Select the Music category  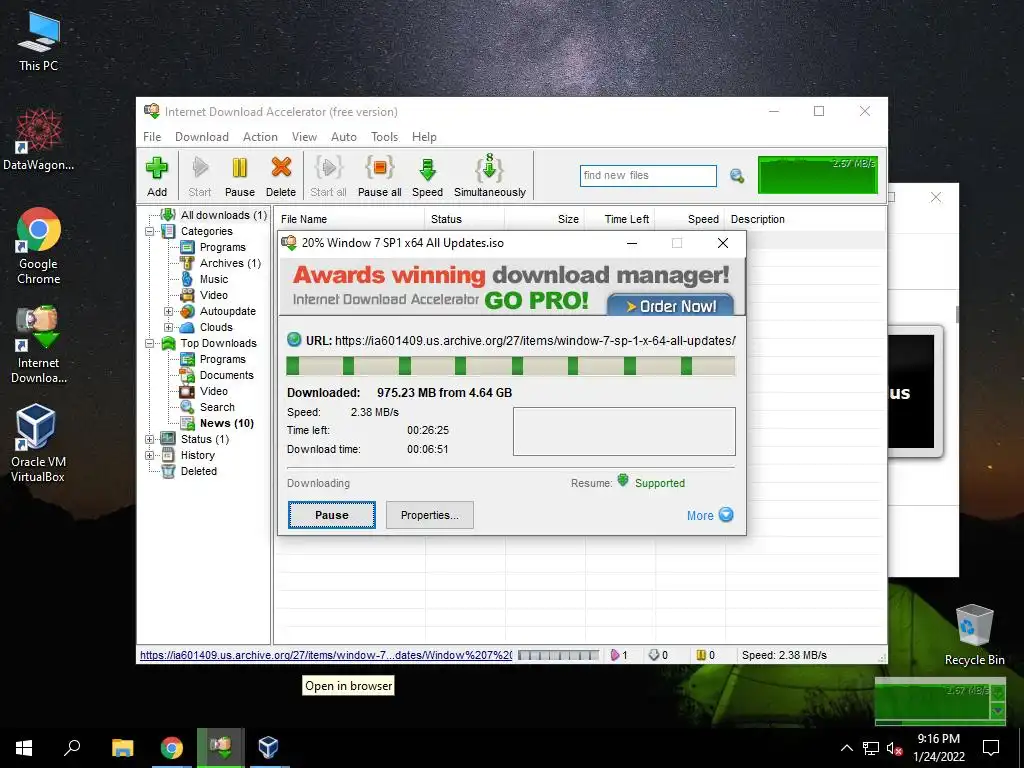pos(214,279)
